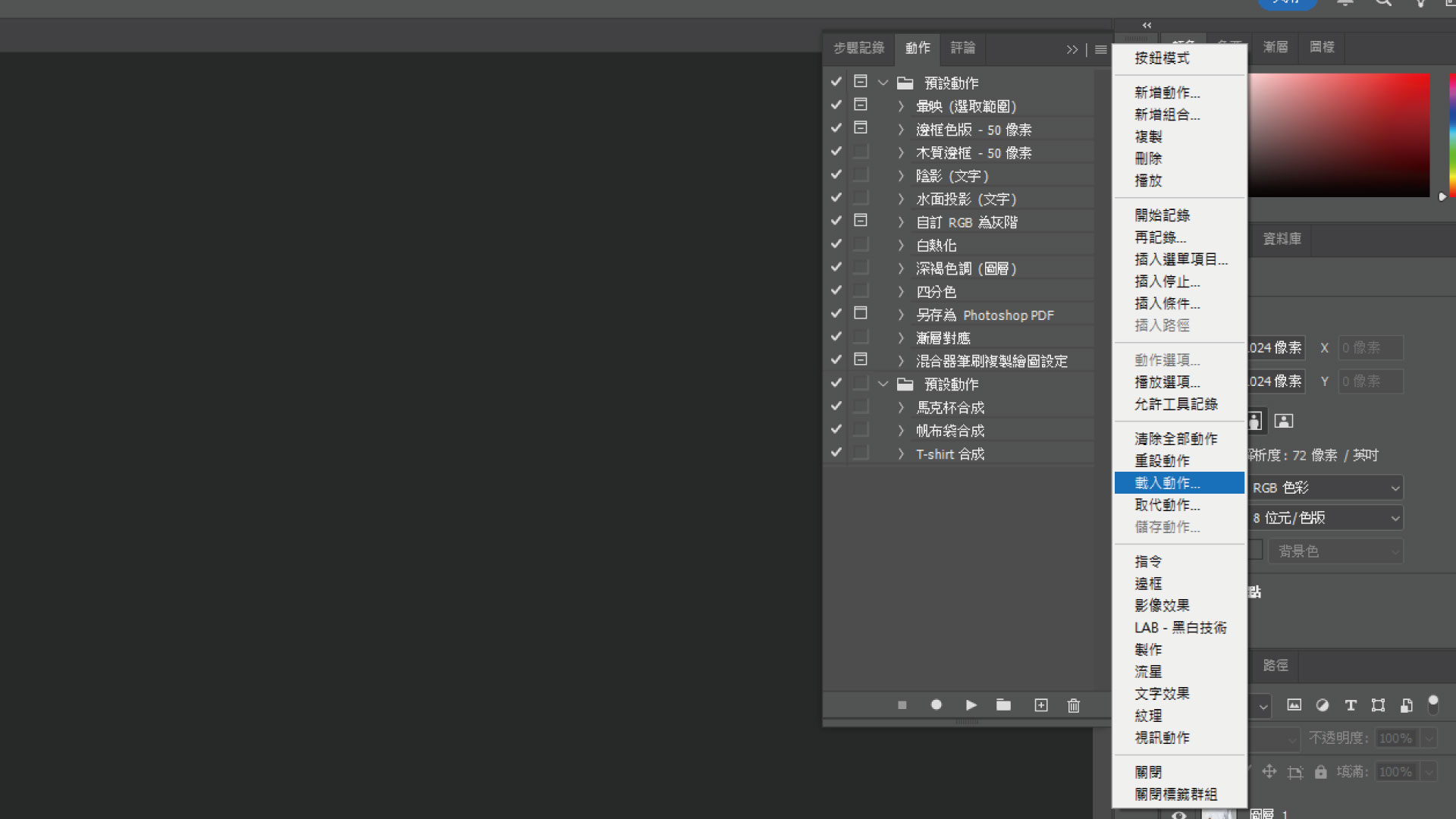Click the delete trash icon in Actions panel
The height and width of the screenshot is (819, 1456).
1074,705
